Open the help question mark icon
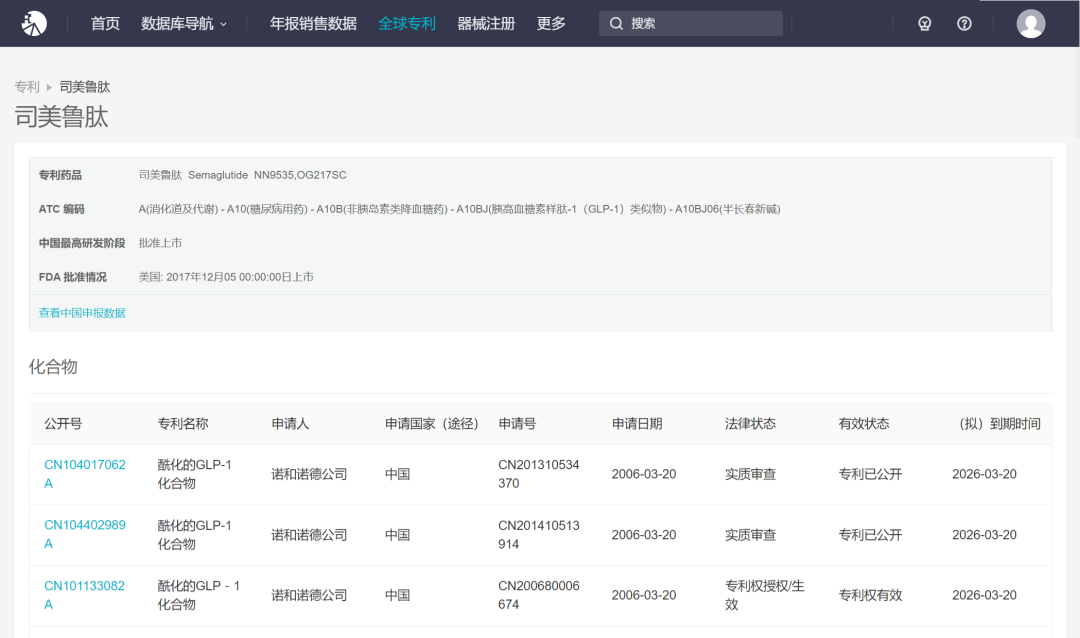The image size is (1080, 638). pyautogui.click(x=964, y=23)
